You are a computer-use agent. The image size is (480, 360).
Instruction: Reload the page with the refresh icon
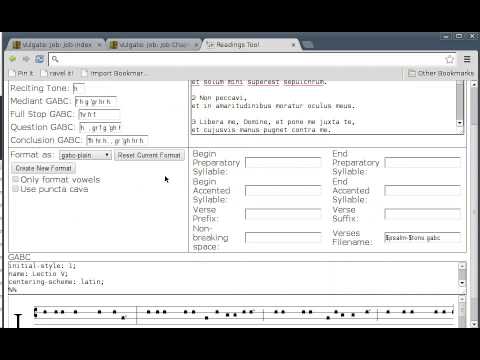click(39, 59)
